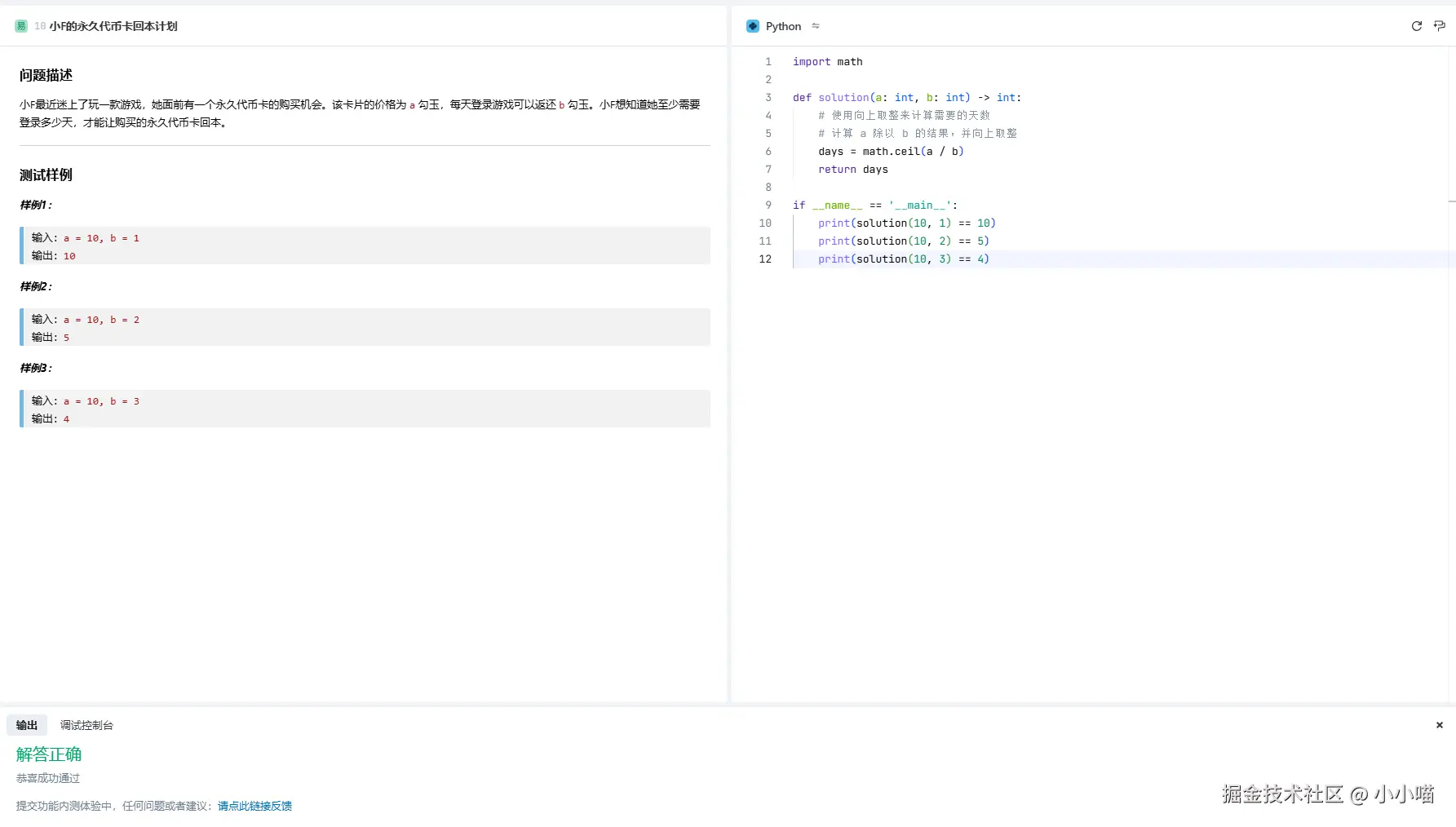Click the word-wrap icon in editor header

tap(1439, 26)
